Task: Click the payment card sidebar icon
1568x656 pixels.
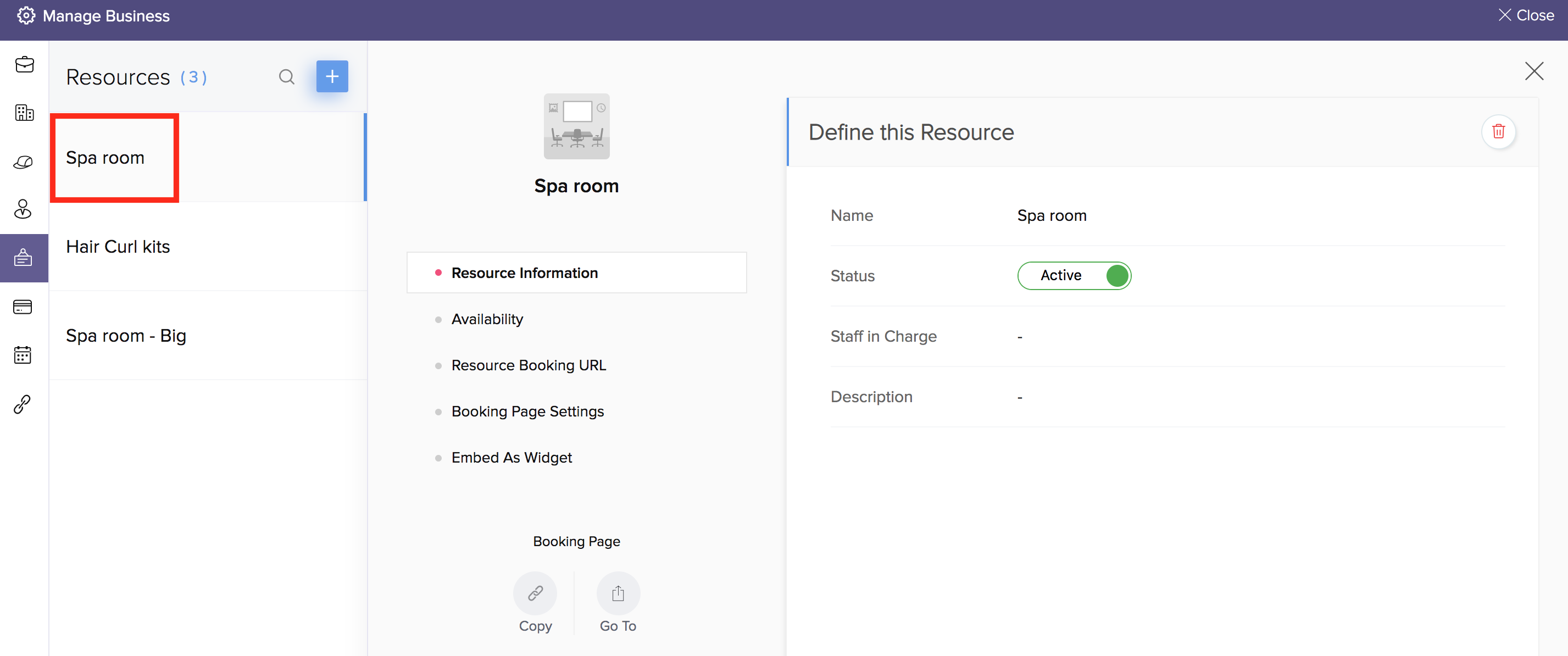Action: coord(23,307)
